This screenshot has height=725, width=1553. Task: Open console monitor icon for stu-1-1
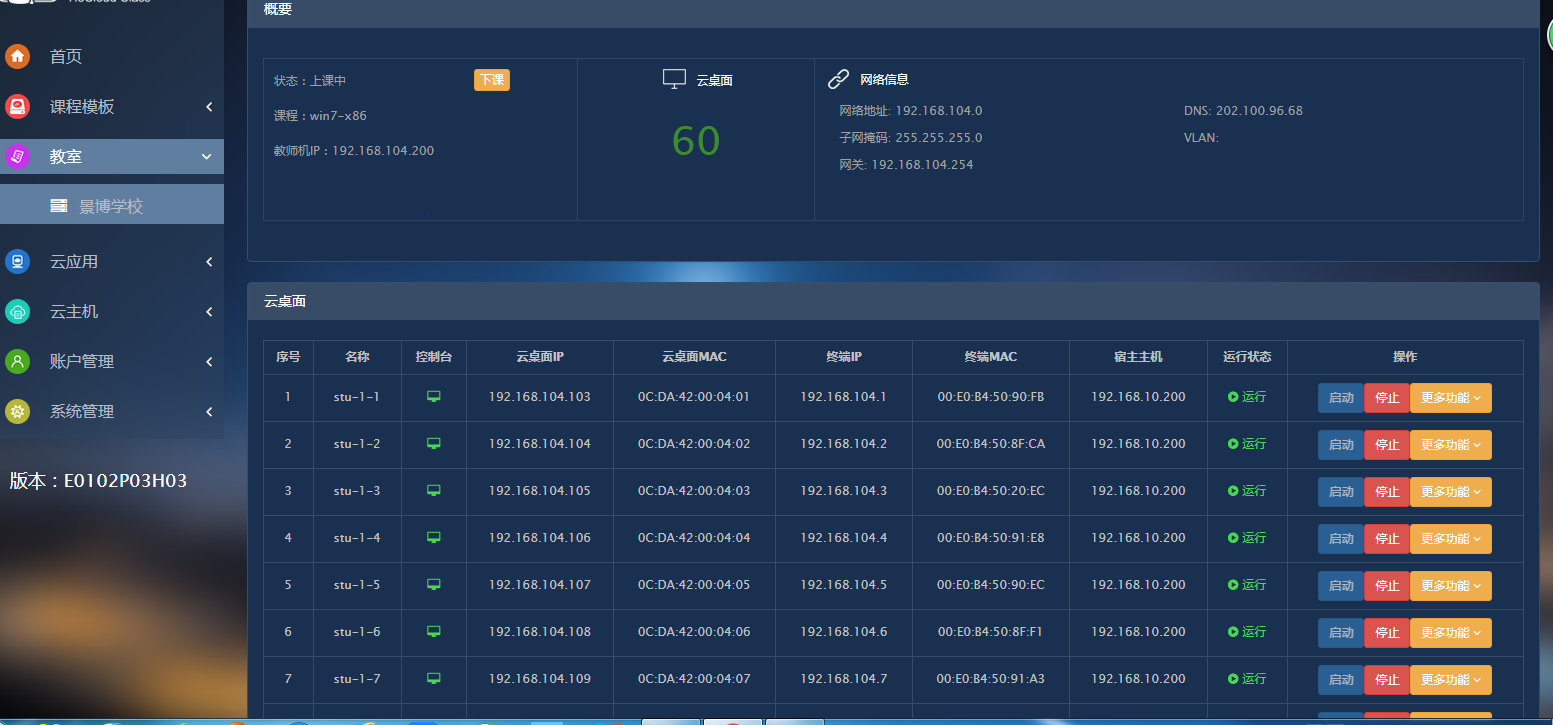click(434, 397)
